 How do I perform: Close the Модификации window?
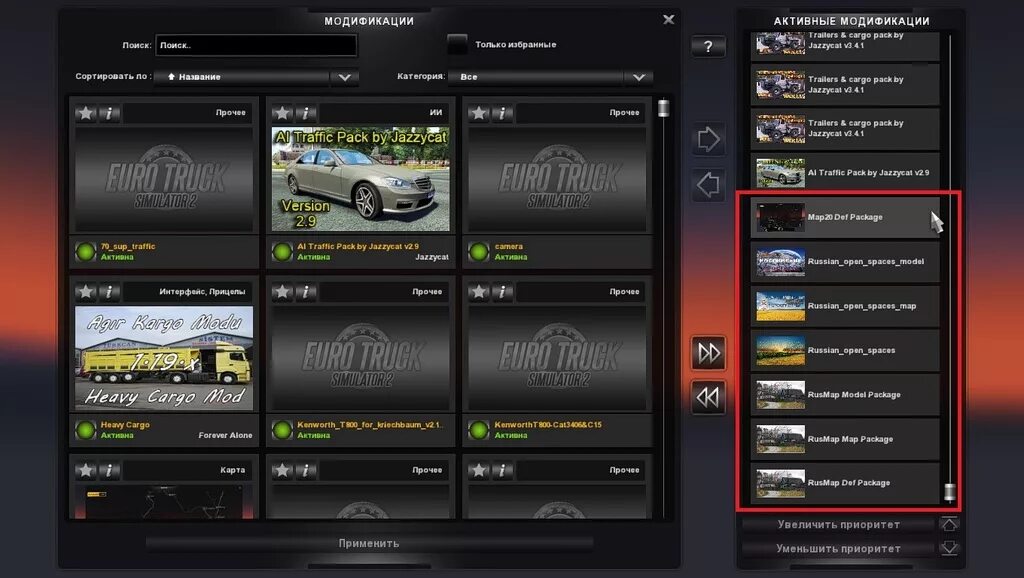click(668, 20)
